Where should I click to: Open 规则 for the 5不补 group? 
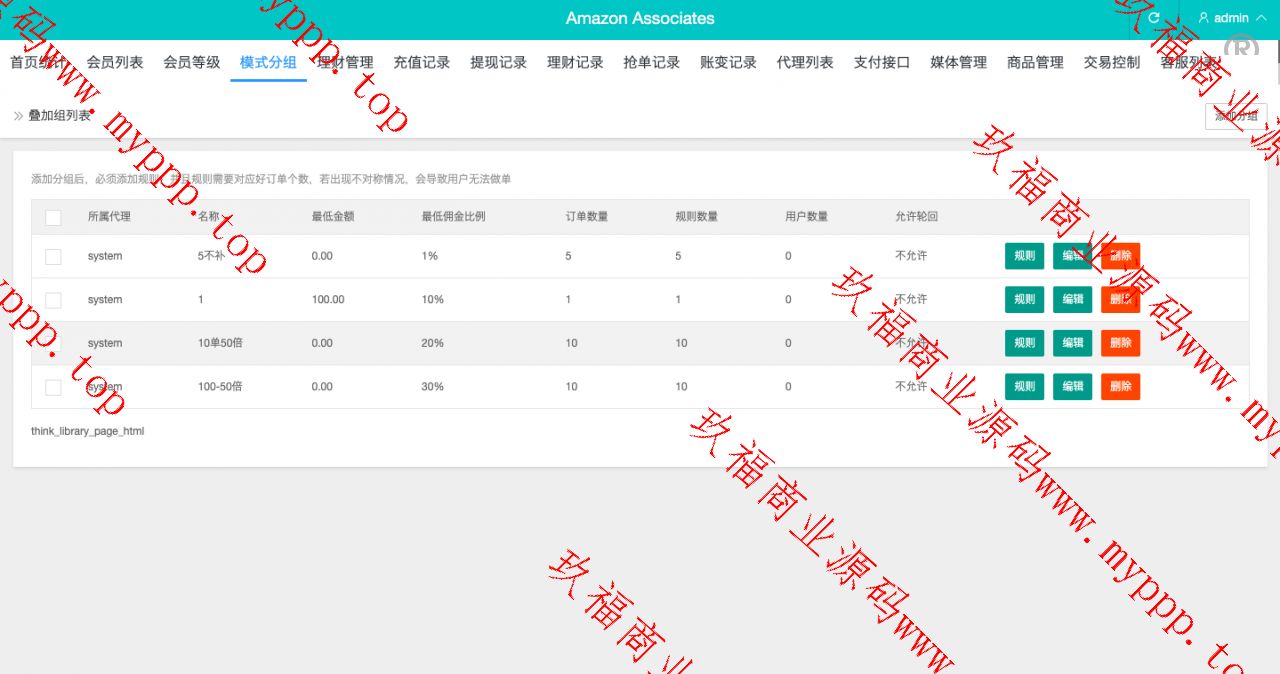(1024, 256)
